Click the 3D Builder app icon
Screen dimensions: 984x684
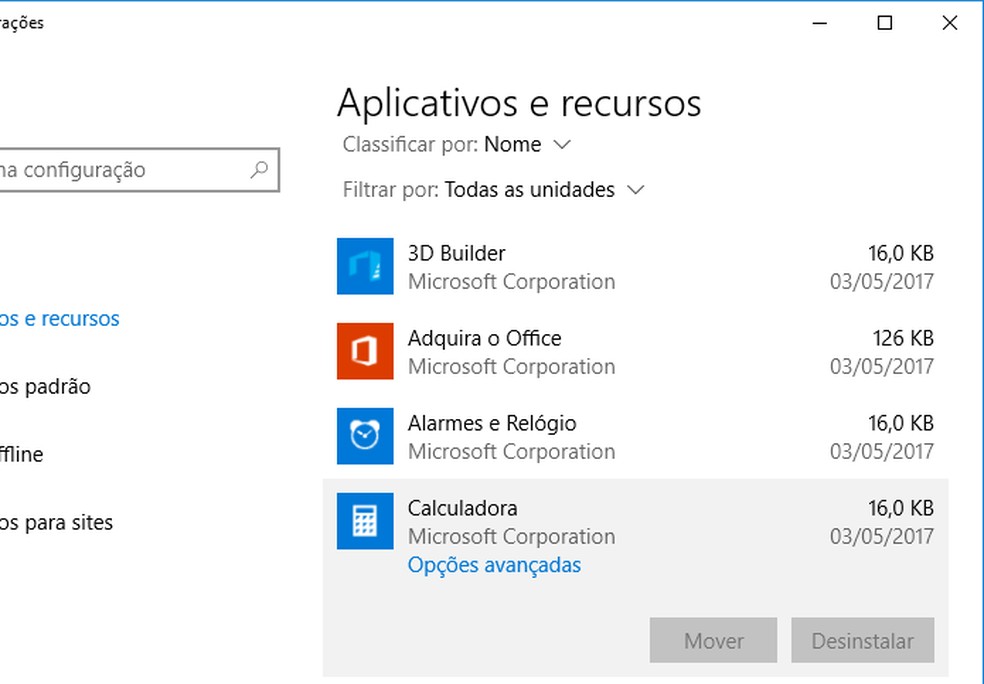[365, 266]
